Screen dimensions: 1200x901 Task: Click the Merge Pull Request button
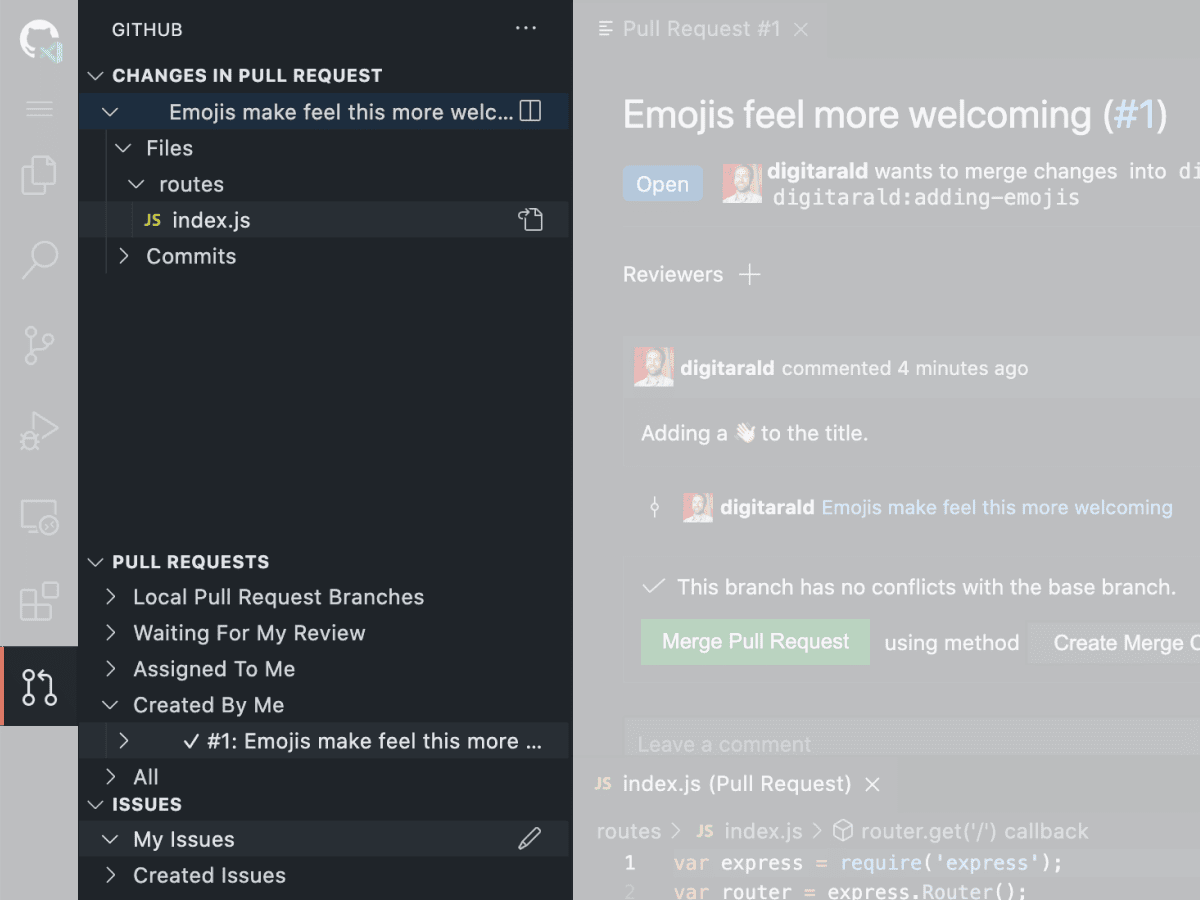[x=755, y=642]
